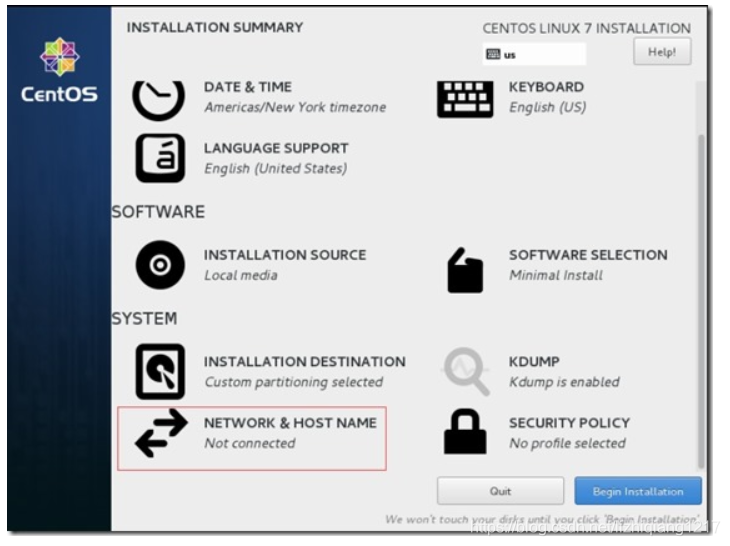Click 'English (United States)' status text
This screenshot has width=730, height=546.
(276, 169)
